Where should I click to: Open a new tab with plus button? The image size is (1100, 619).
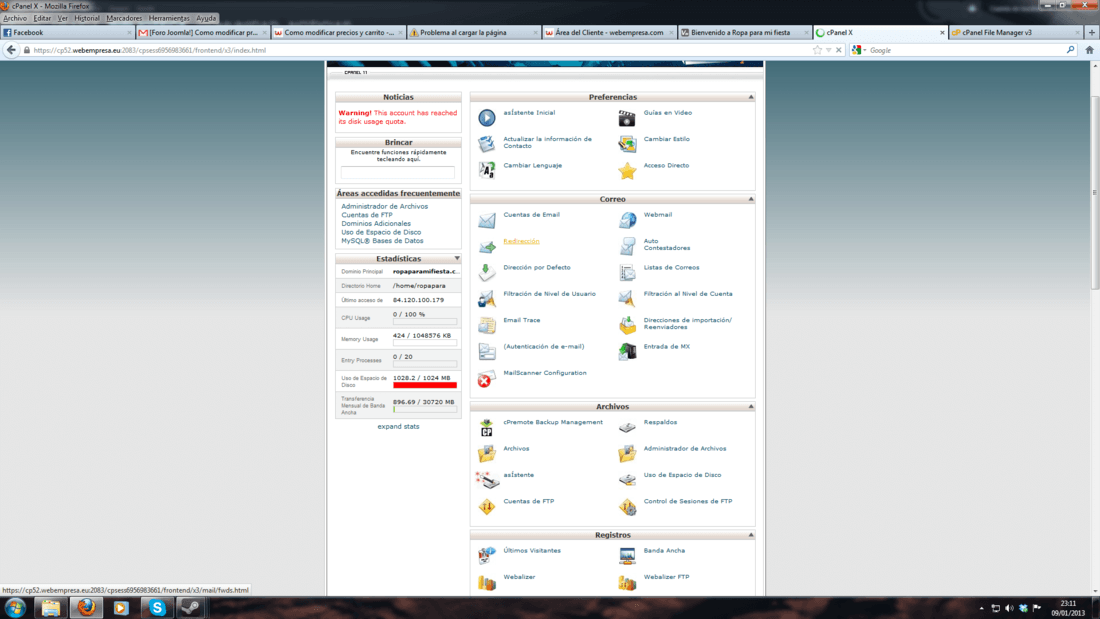point(1092,32)
